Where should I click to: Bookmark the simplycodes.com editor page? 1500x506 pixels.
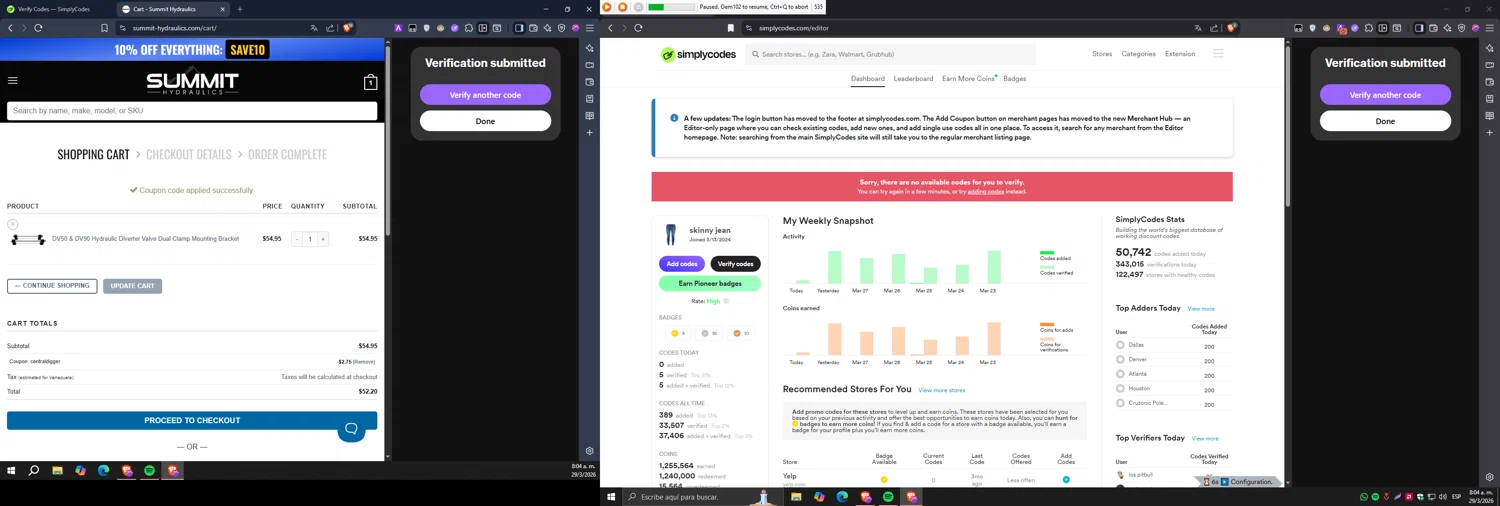click(730, 28)
